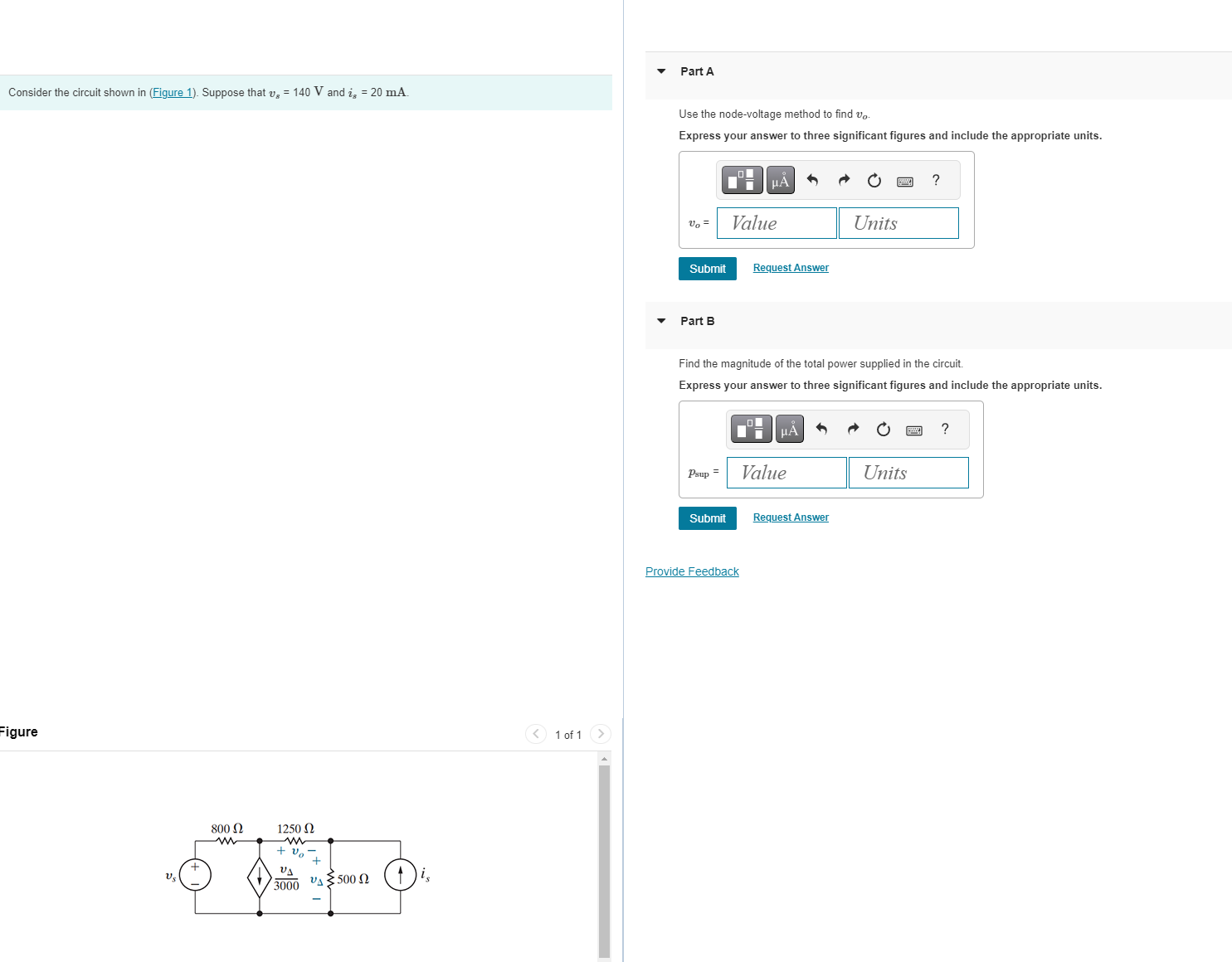The image size is (1232, 962).
Task: Collapse the Part B section
Action: pos(660,321)
